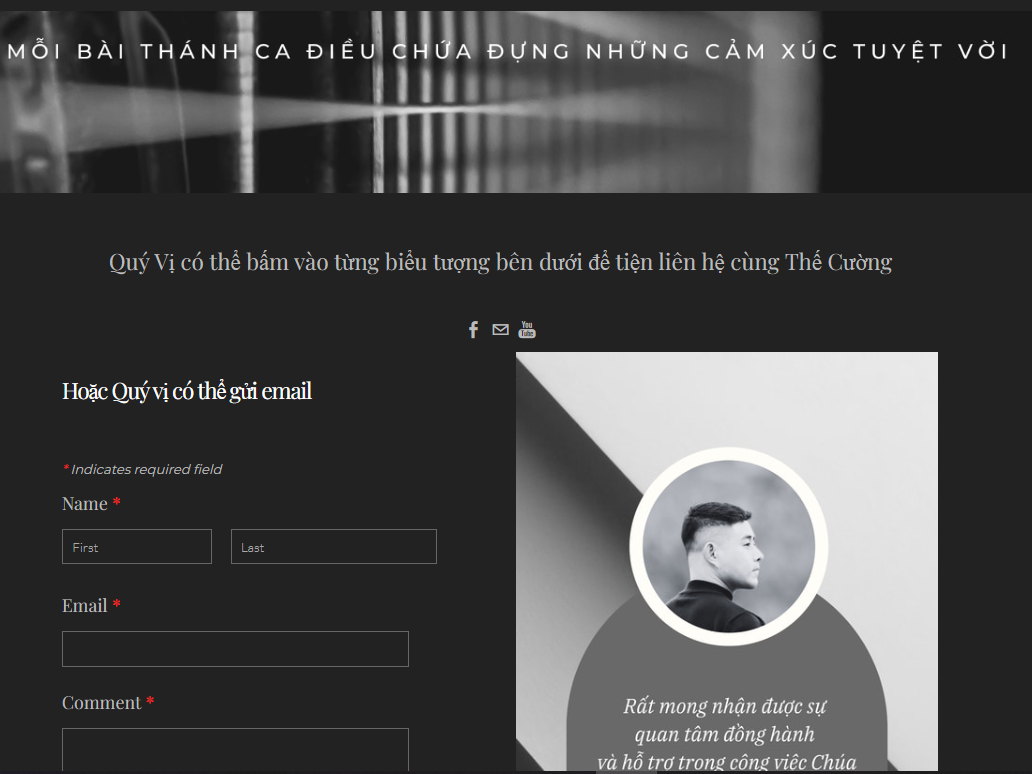Click the 'Indicates required field' note
The height and width of the screenshot is (774, 1032).
point(143,469)
